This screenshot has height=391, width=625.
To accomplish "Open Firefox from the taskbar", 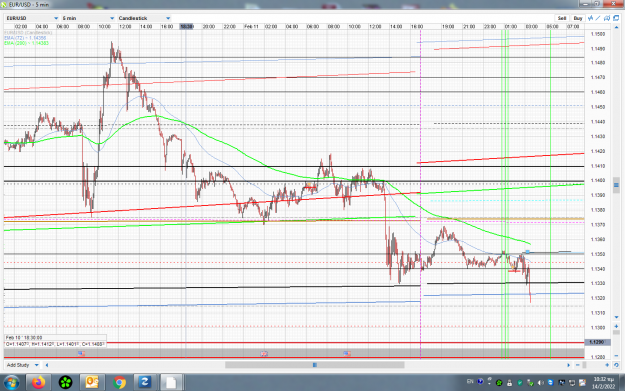I will [x=39, y=383].
